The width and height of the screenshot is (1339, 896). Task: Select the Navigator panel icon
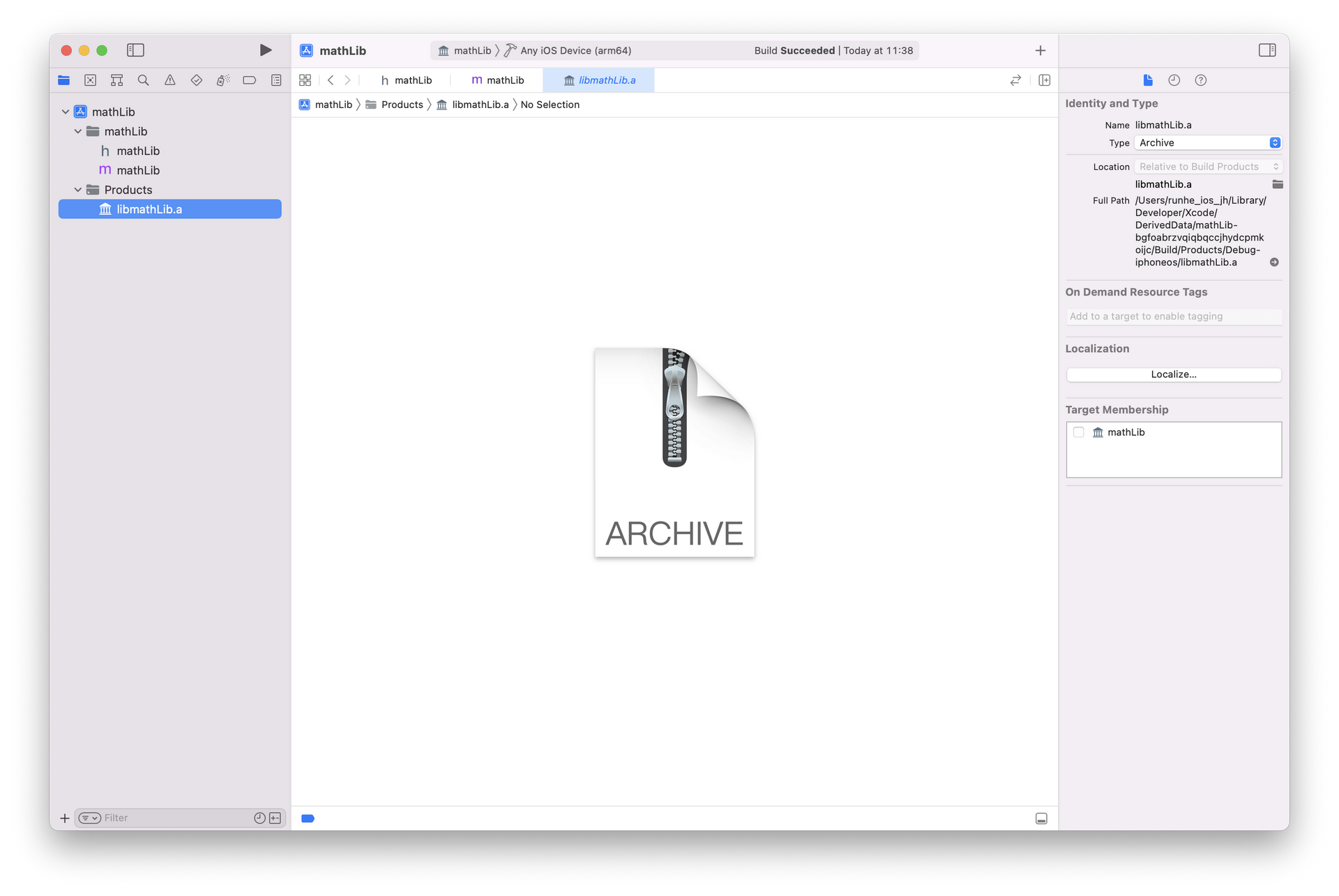tap(64, 80)
